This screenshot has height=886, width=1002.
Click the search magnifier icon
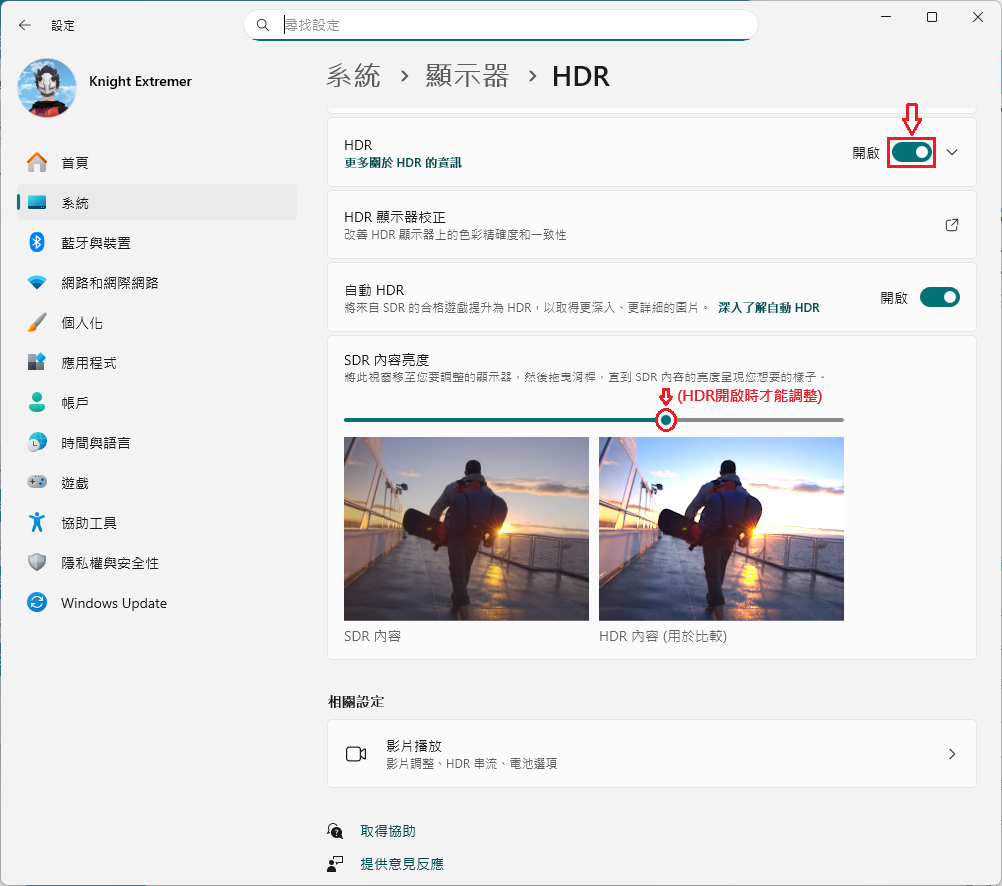click(x=263, y=25)
